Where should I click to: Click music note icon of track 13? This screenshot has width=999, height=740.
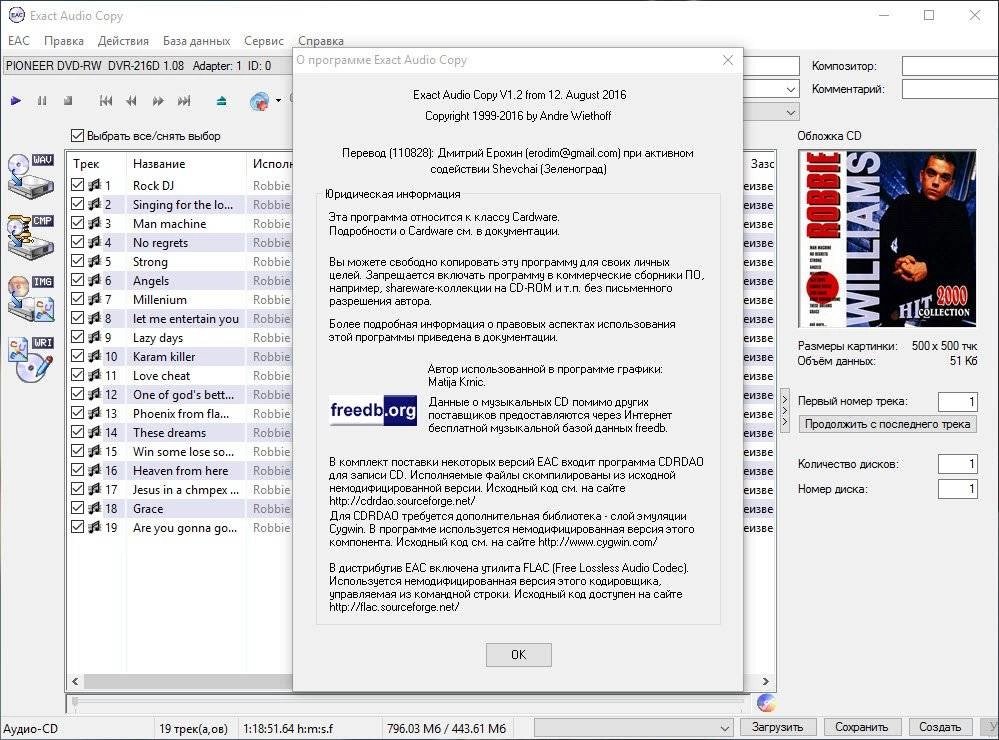(94, 413)
